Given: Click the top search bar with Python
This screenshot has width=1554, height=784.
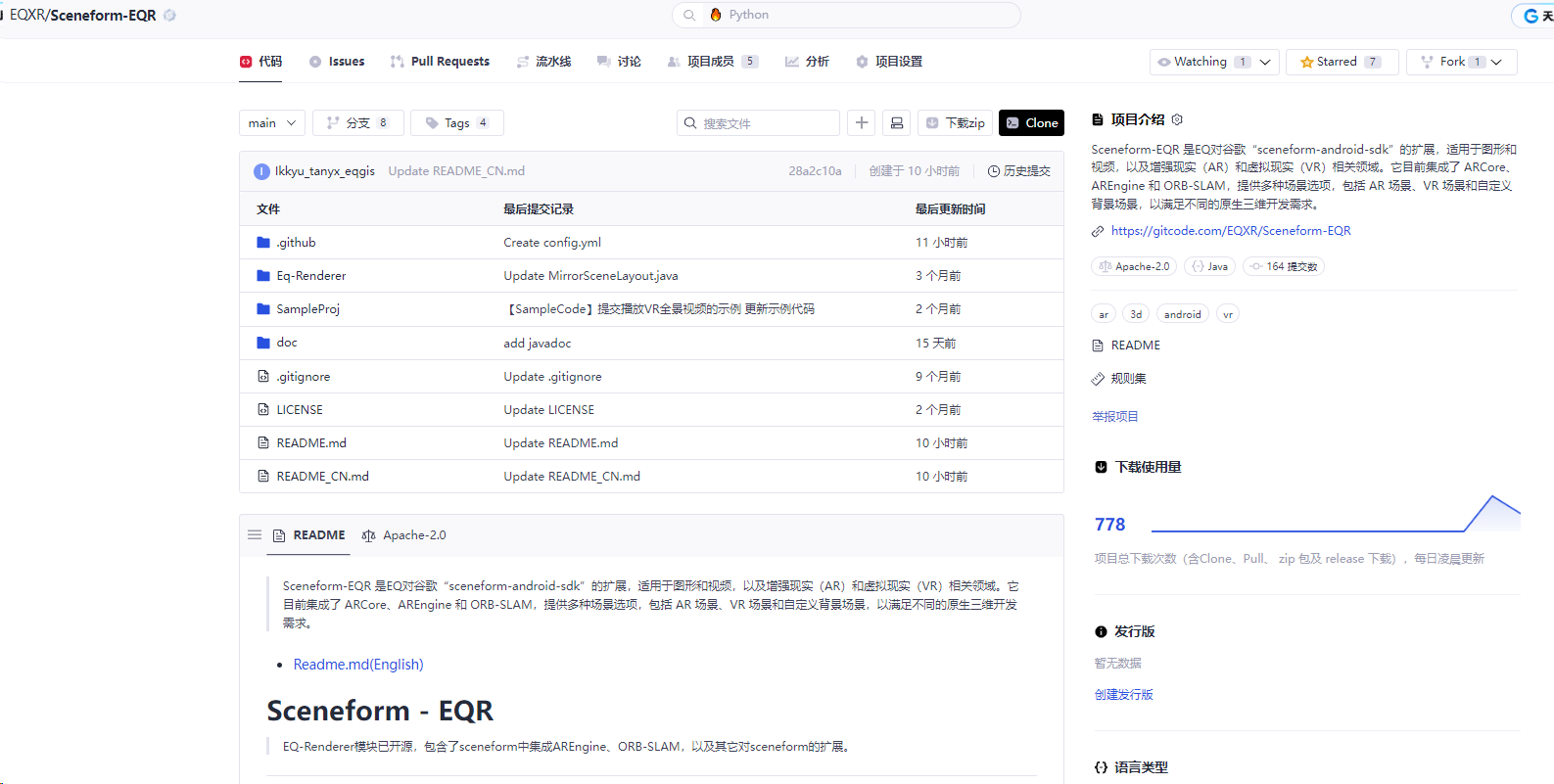Looking at the screenshot, I should pyautogui.click(x=846, y=15).
